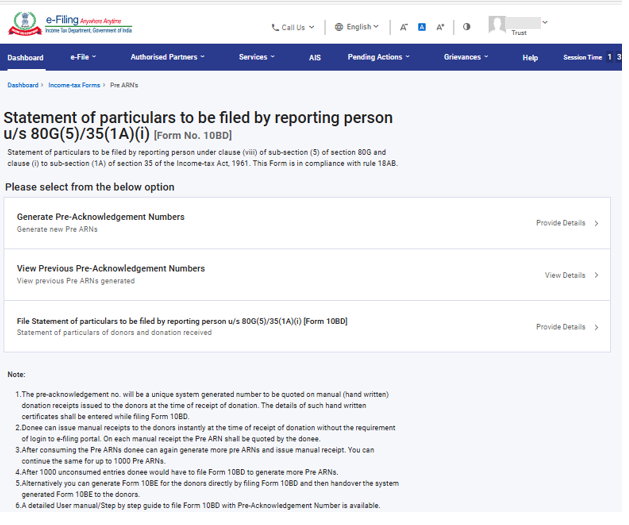Open the e-File dropdown menu

click(x=85, y=57)
